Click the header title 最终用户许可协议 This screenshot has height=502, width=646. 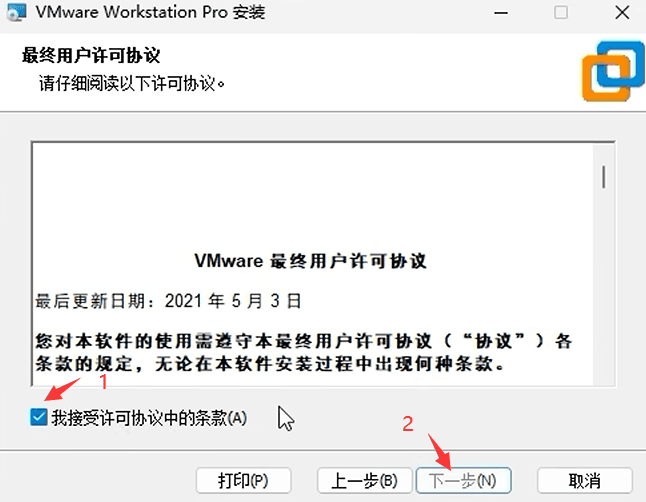point(91,55)
